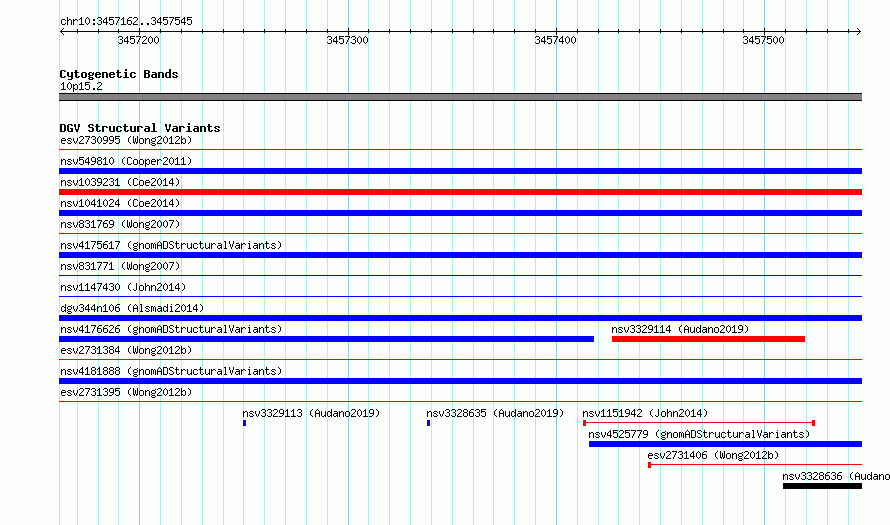Open the nsv3328636 (Audano label
This screenshot has height=525, width=890.
(x=836, y=476)
